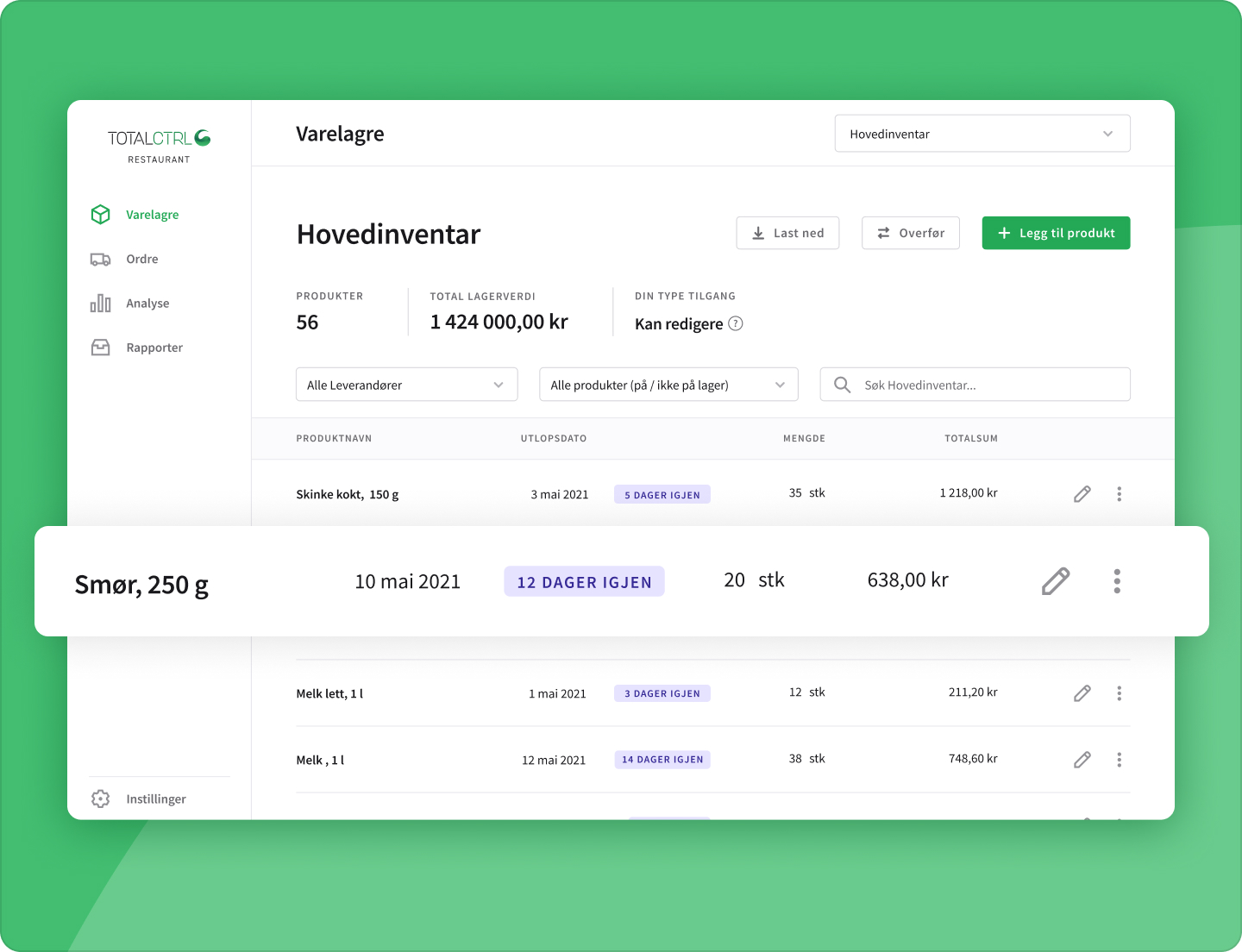Open Rapporter from the sidebar
The width and height of the screenshot is (1242, 952).
[x=154, y=348]
